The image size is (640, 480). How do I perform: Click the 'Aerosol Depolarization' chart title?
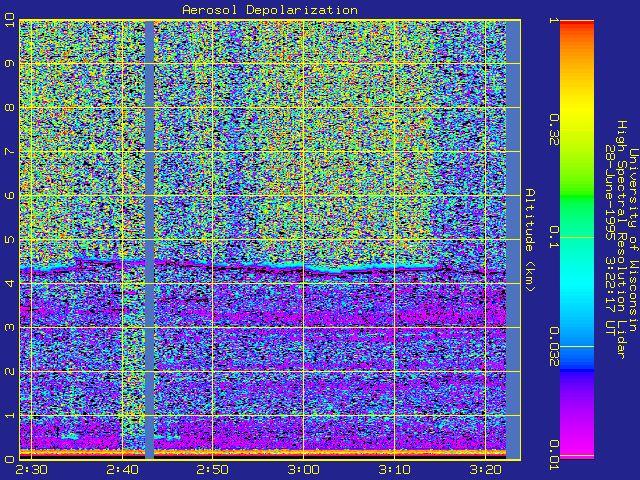coord(270,10)
